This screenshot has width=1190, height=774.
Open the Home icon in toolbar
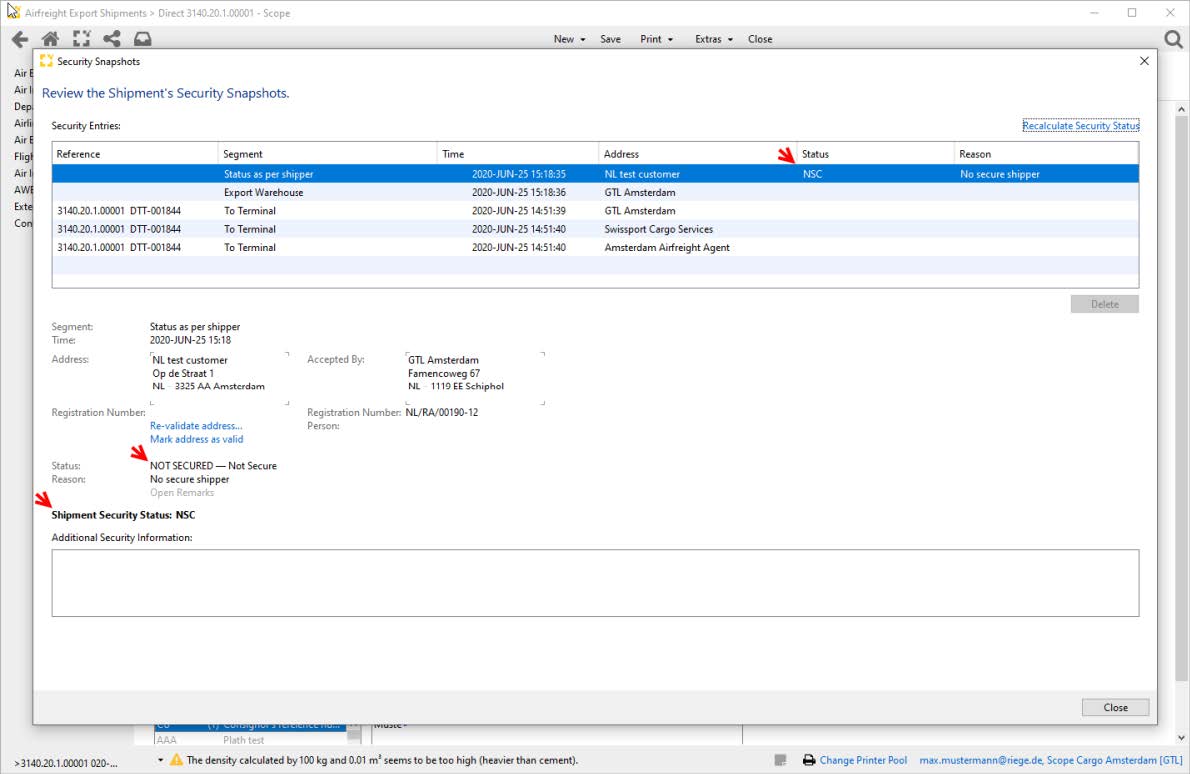tap(50, 39)
